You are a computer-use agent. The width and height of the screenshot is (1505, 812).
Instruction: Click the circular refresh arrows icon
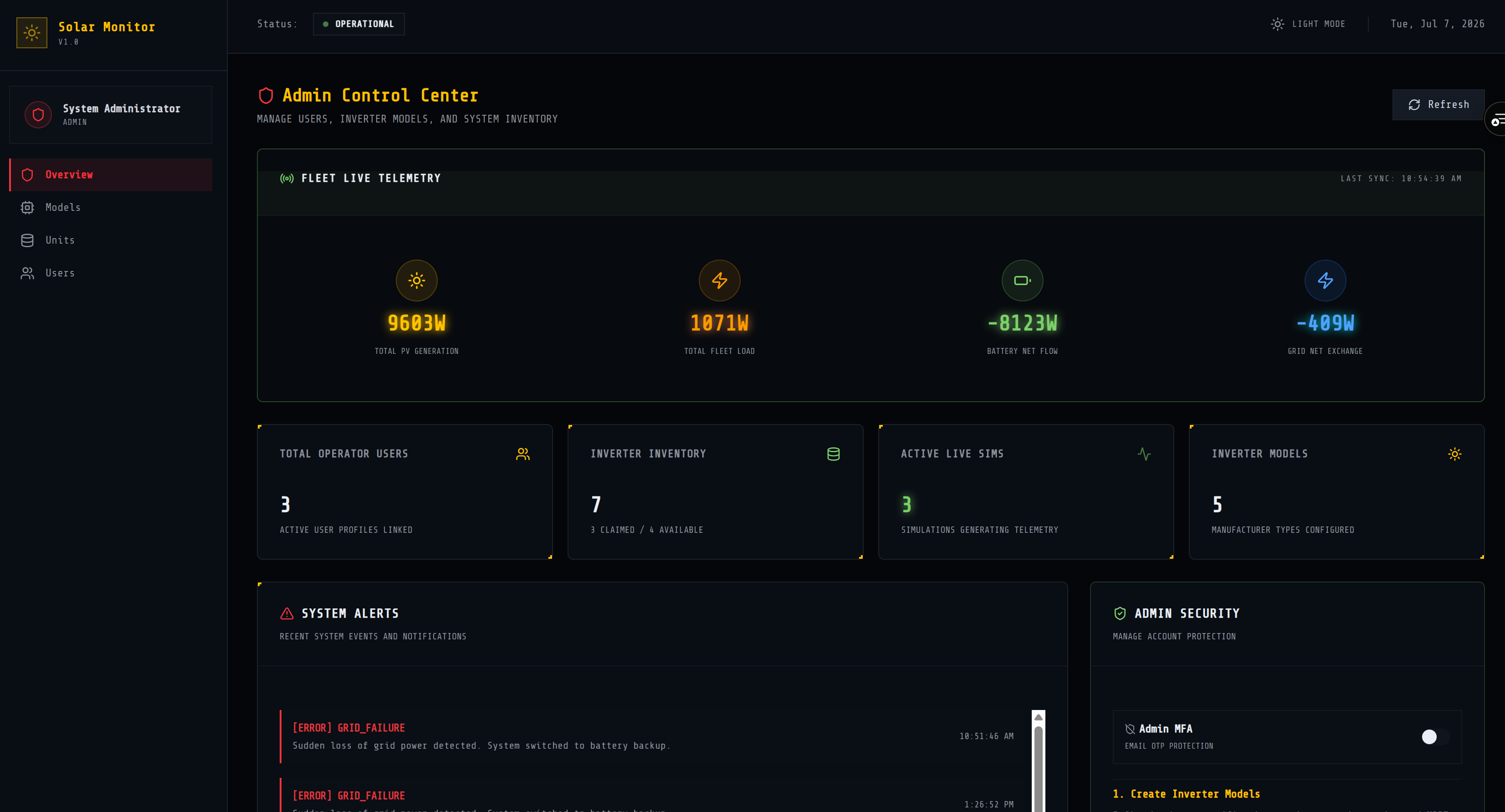click(1414, 105)
